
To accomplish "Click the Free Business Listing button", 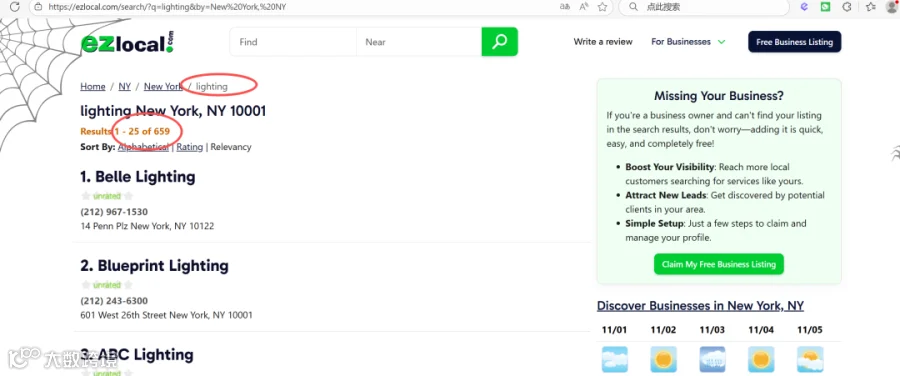I will pos(794,42).
